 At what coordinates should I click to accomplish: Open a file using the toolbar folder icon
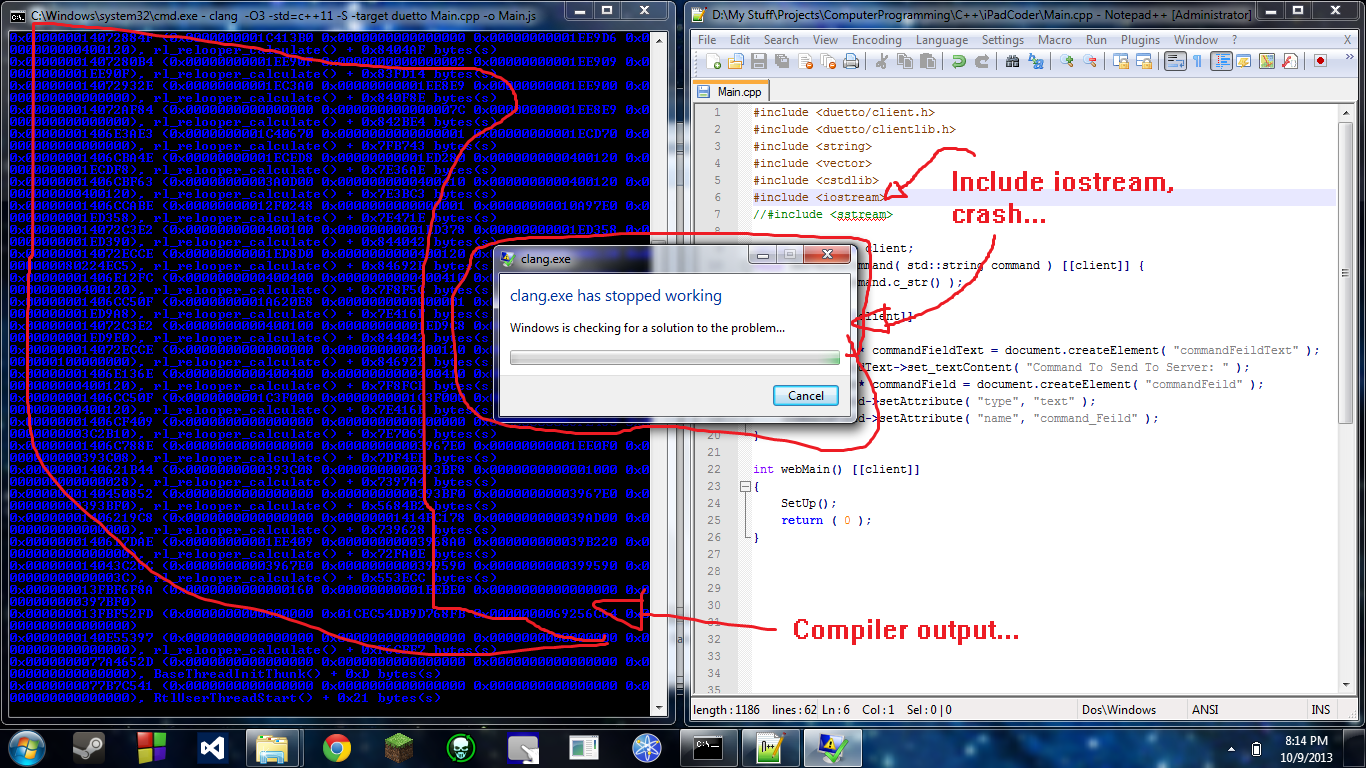coord(737,61)
